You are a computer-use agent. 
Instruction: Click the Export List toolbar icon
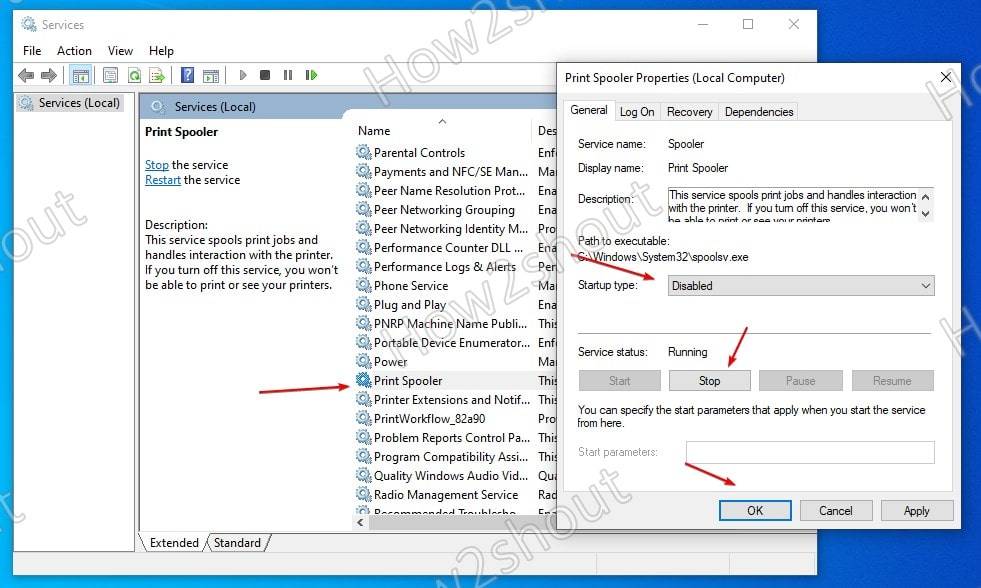157,76
